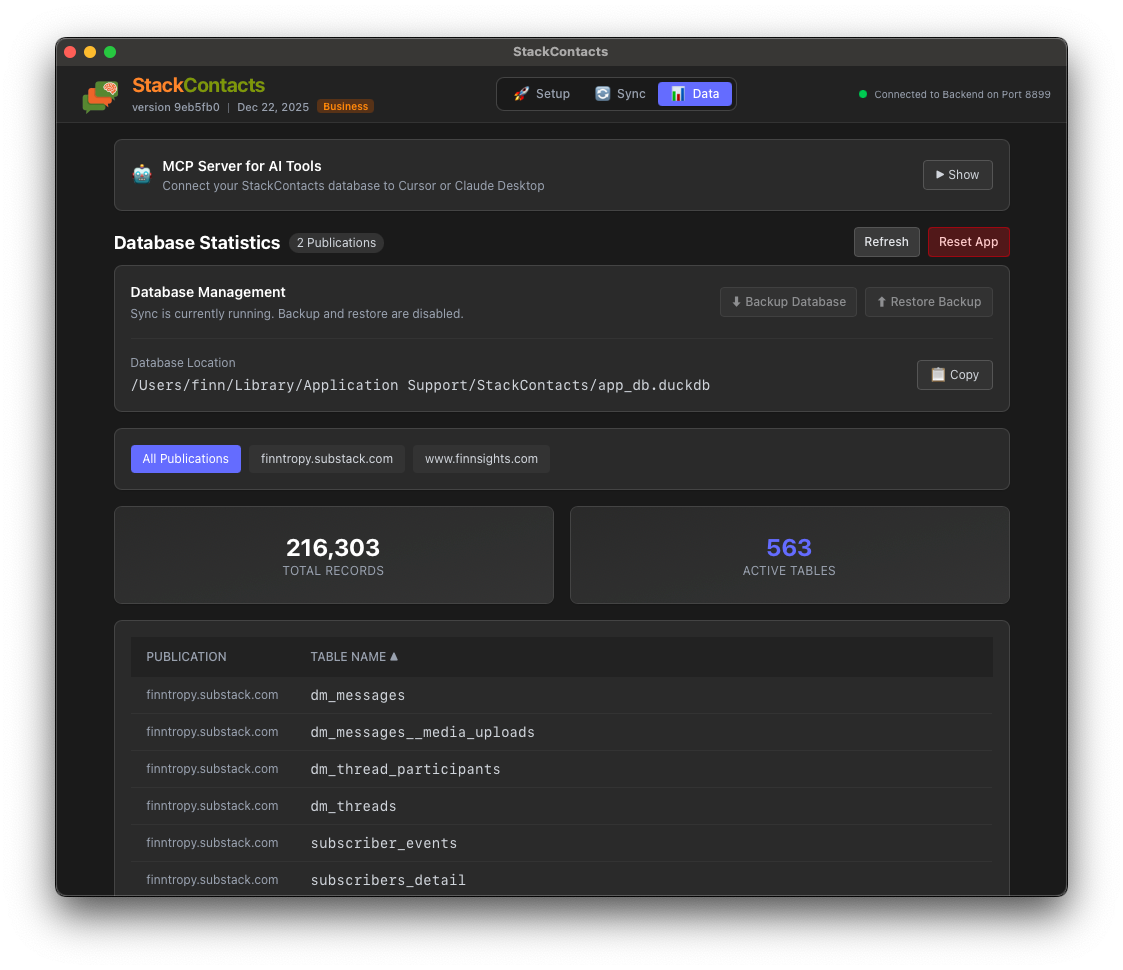Click the database path text app_db.duckdb
1123x970 pixels.
click(420, 385)
